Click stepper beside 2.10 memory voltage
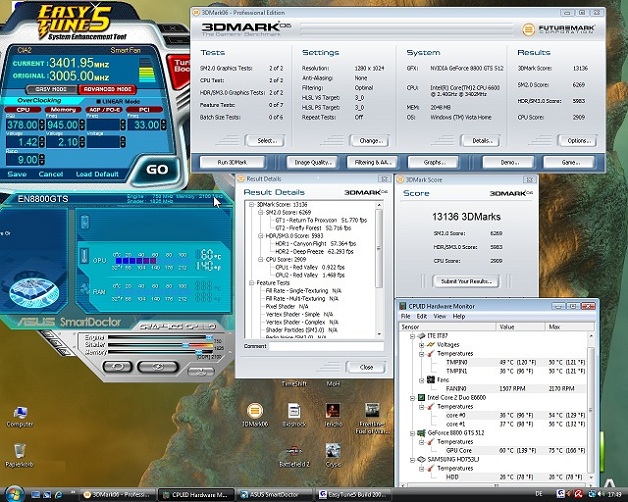The width and height of the screenshot is (628, 502). click(82, 142)
